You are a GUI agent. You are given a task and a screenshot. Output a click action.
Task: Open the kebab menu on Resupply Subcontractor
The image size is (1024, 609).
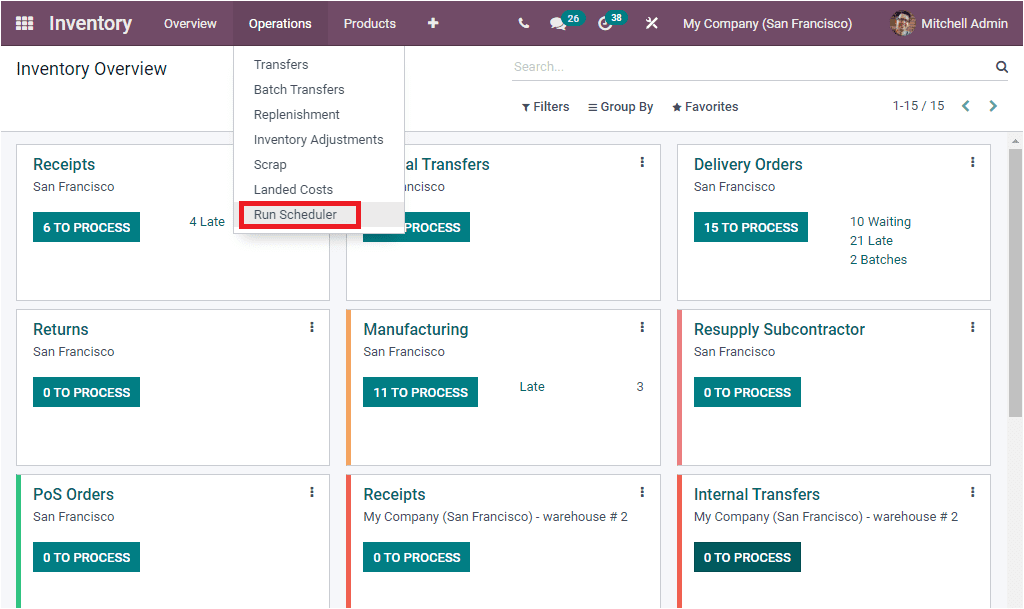[x=972, y=326]
